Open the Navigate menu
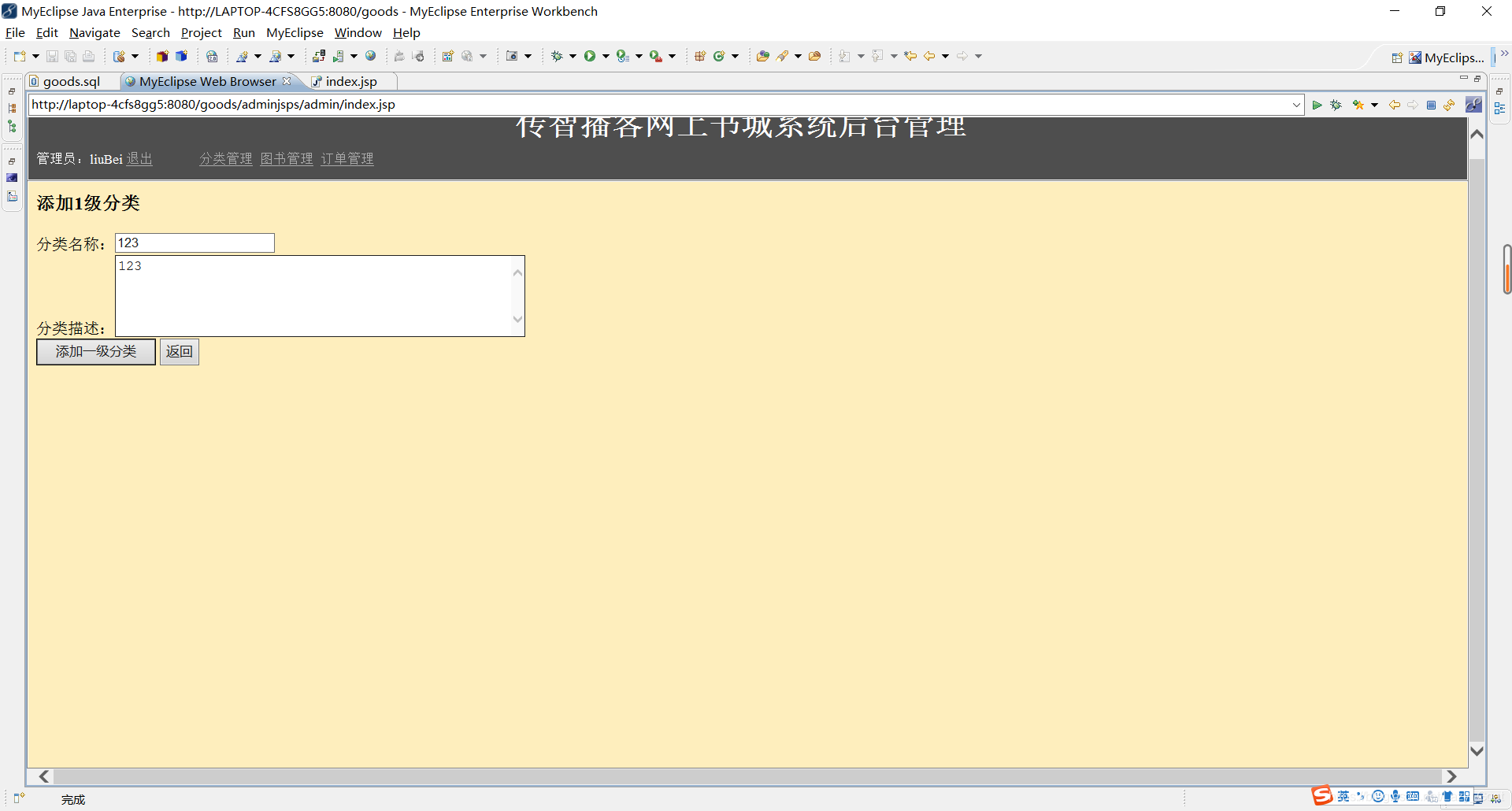 tap(94, 32)
